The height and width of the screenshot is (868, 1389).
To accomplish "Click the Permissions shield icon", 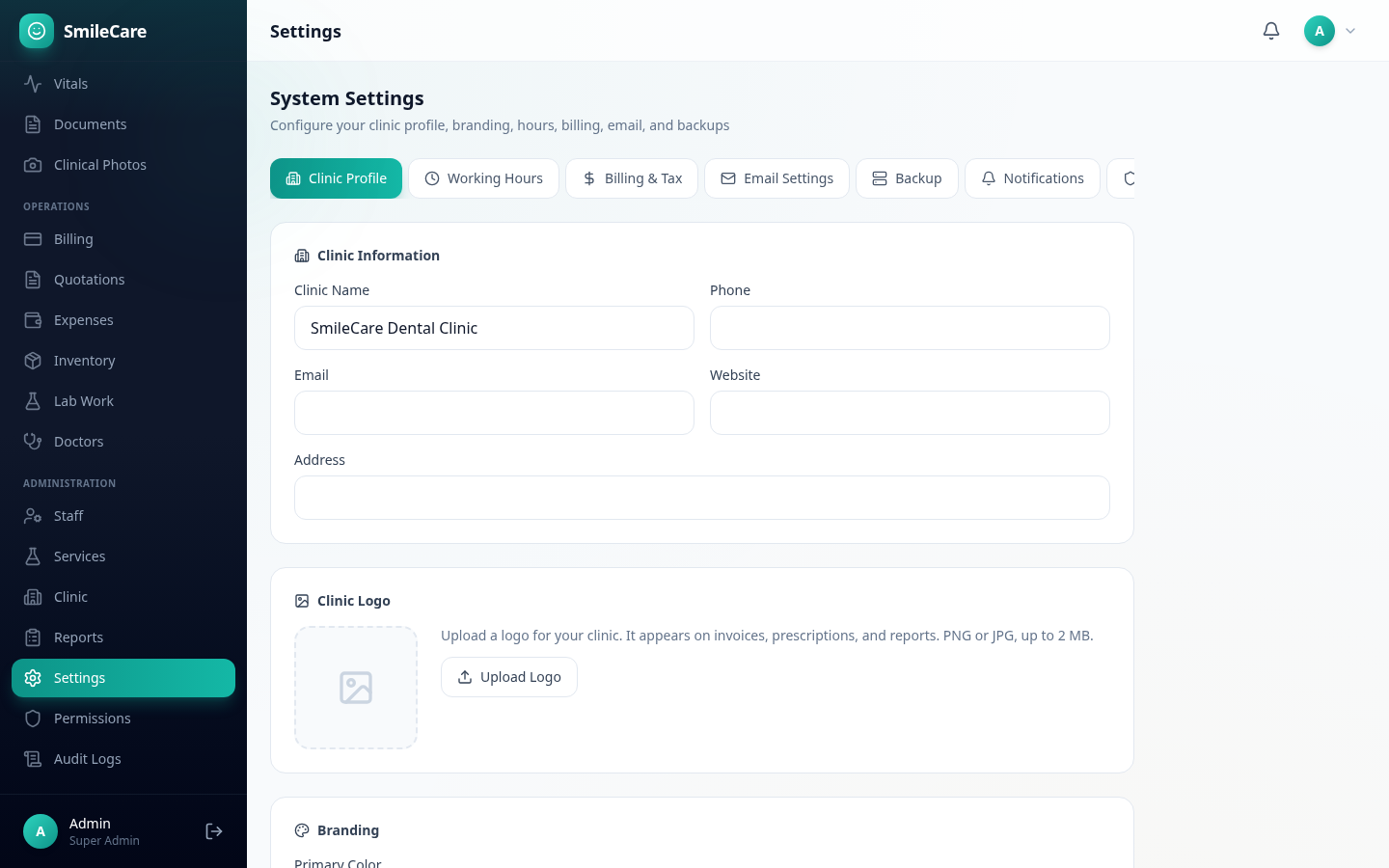I will [33, 719].
